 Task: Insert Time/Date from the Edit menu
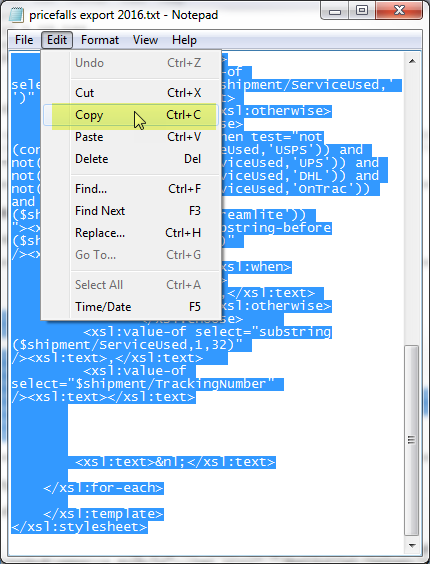pos(131,307)
